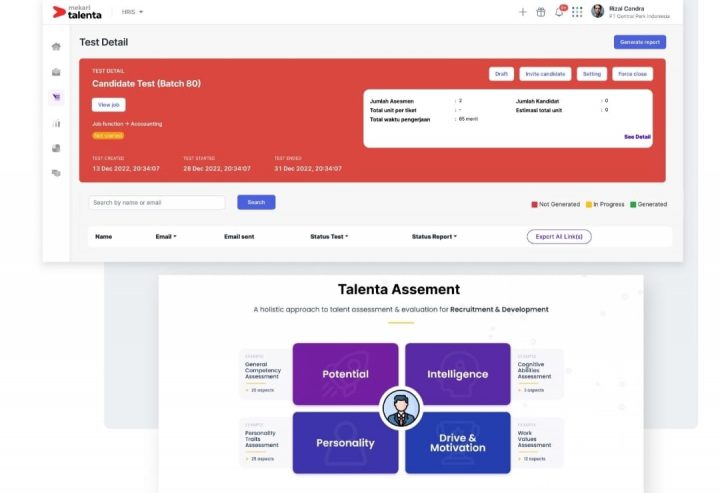Click Job function Accounting text
Viewport: 720px width, 493px height.
coord(127,124)
